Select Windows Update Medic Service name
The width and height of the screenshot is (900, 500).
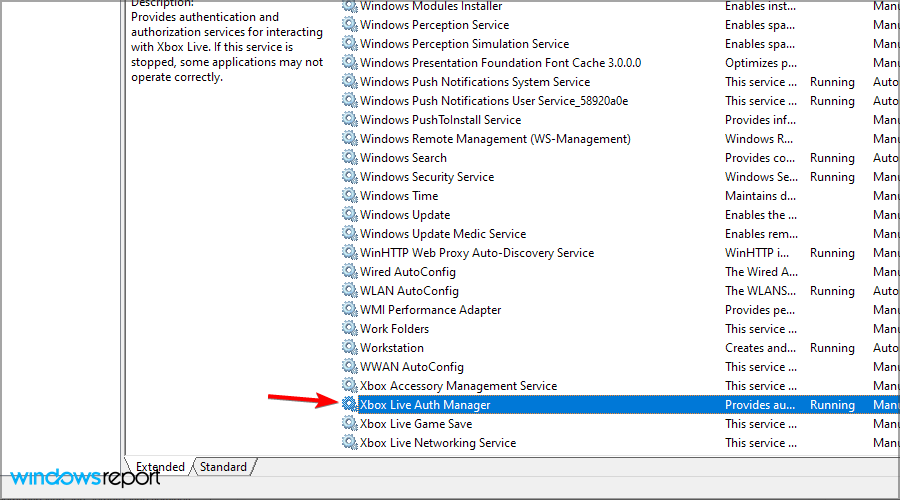coord(443,234)
